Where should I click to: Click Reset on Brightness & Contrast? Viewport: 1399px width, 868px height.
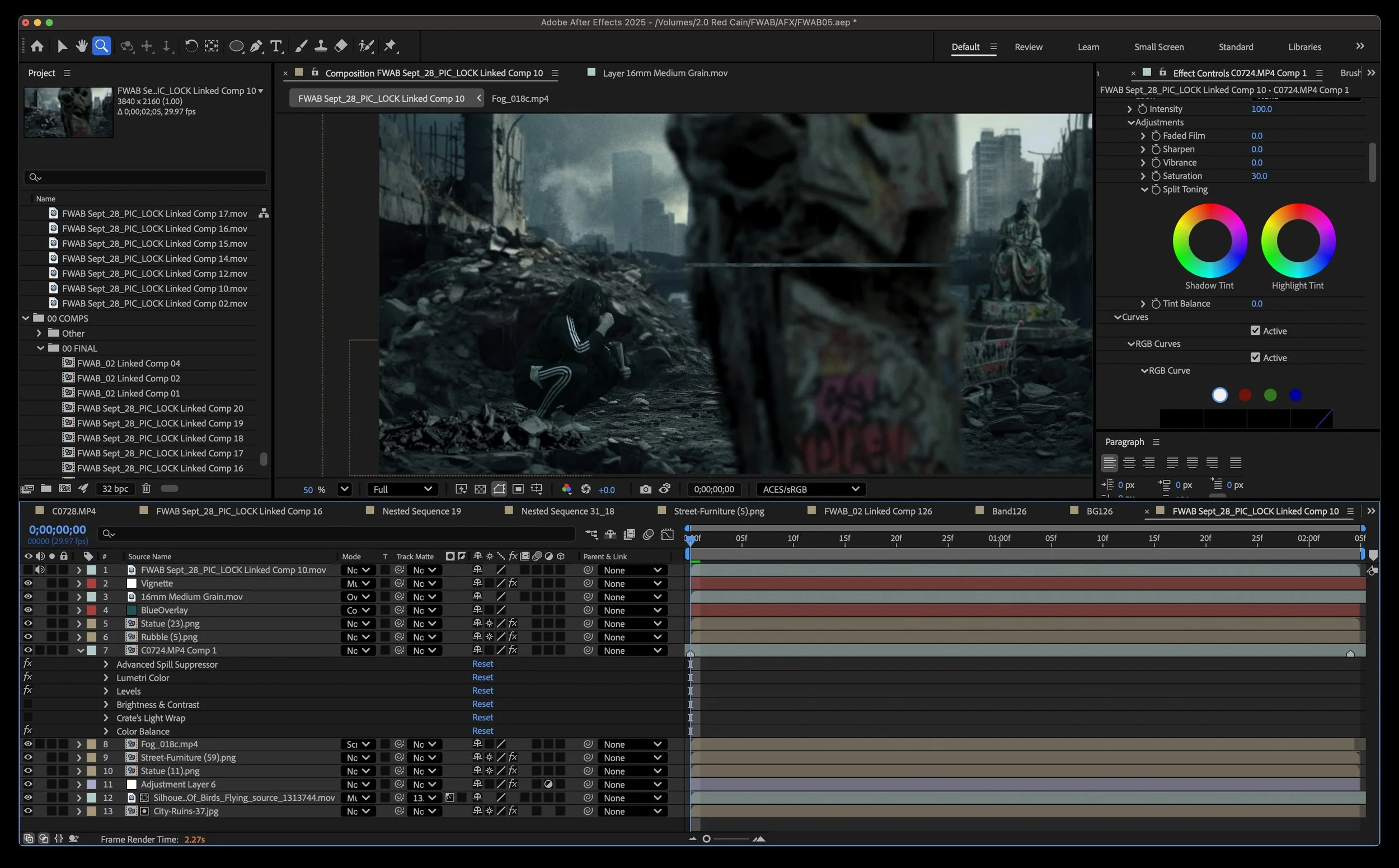pos(482,704)
